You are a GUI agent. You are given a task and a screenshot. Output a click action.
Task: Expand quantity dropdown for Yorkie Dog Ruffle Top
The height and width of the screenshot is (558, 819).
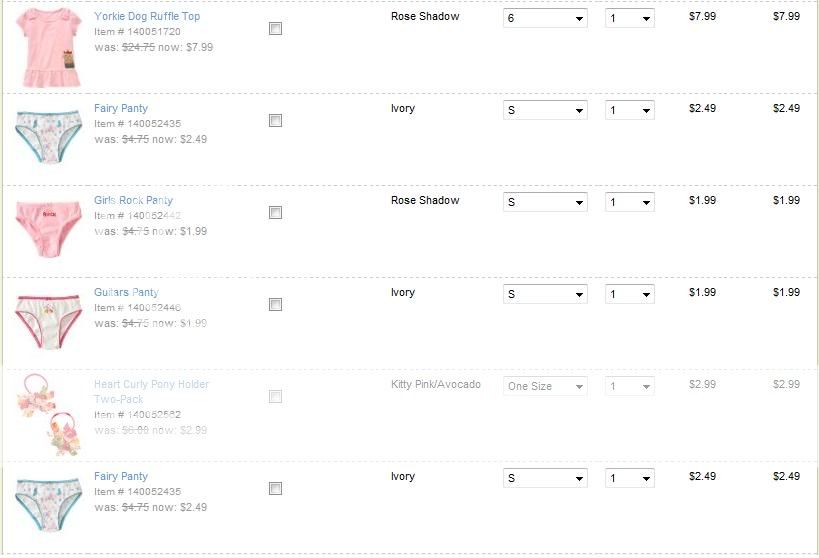(630, 19)
